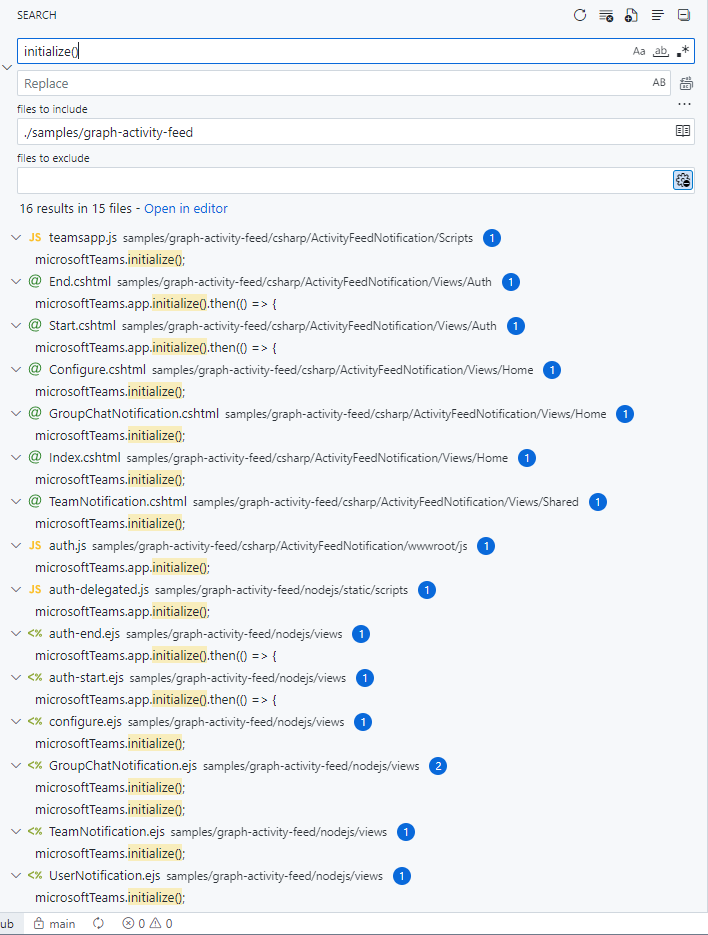This screenshot has width=708, height=935.
Task: Enable search only in open editors
Action: point(682,130)
